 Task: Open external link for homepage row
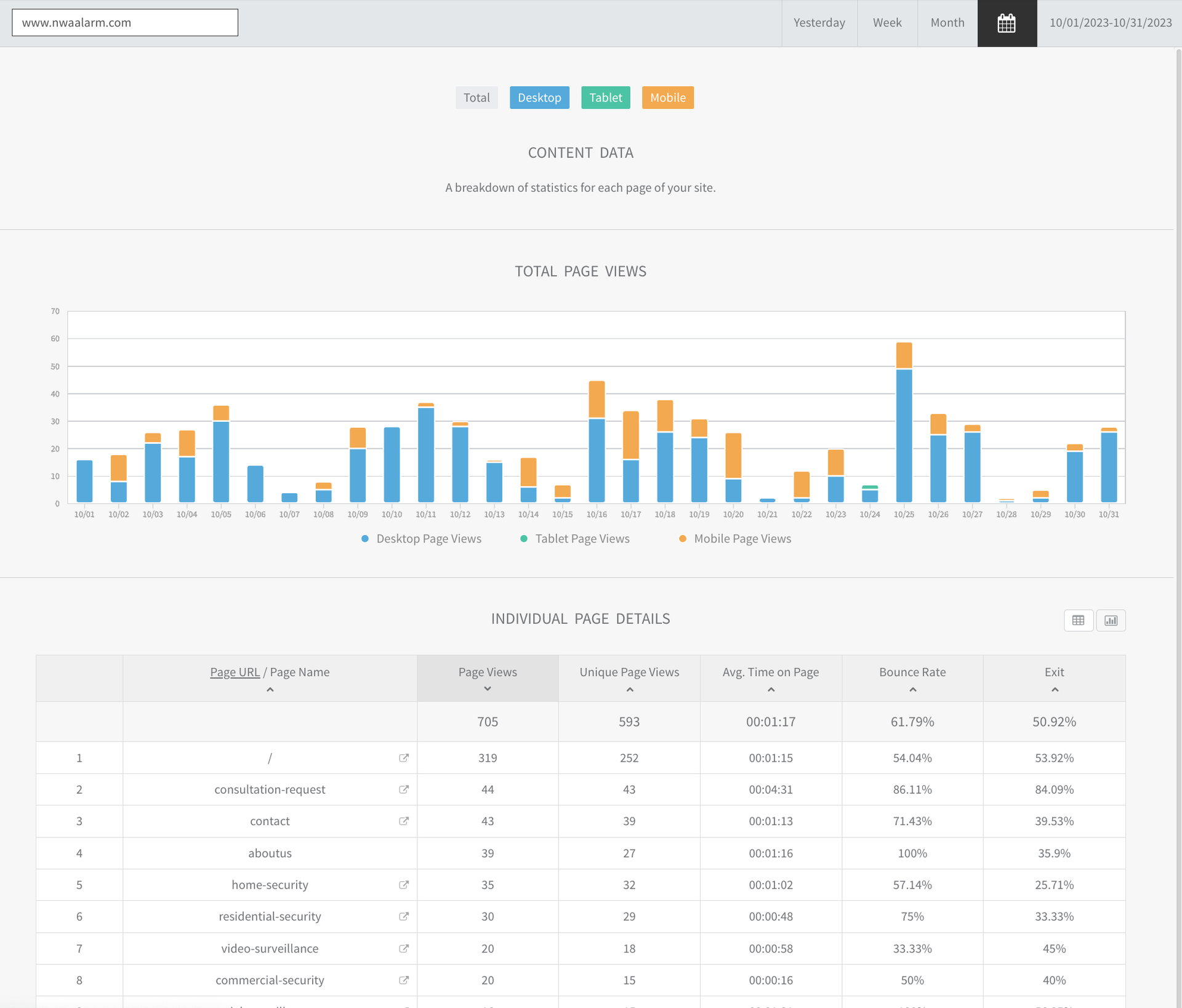(x=404, y=758)
